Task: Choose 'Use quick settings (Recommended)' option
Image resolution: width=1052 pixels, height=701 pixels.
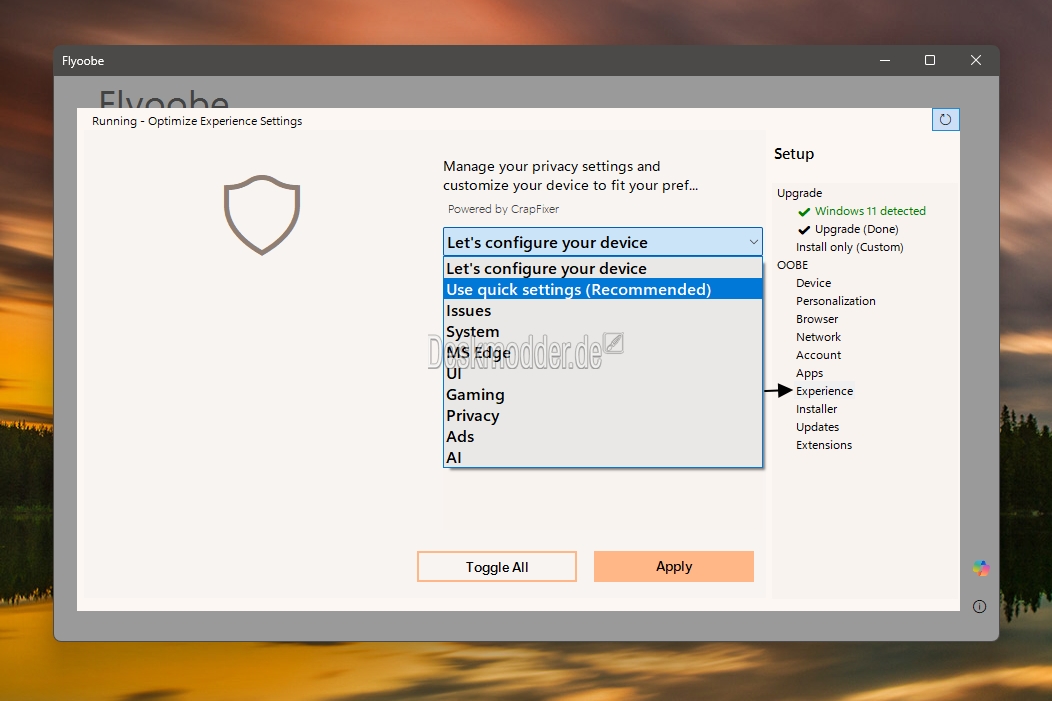Action: click(x=602, y=289)
